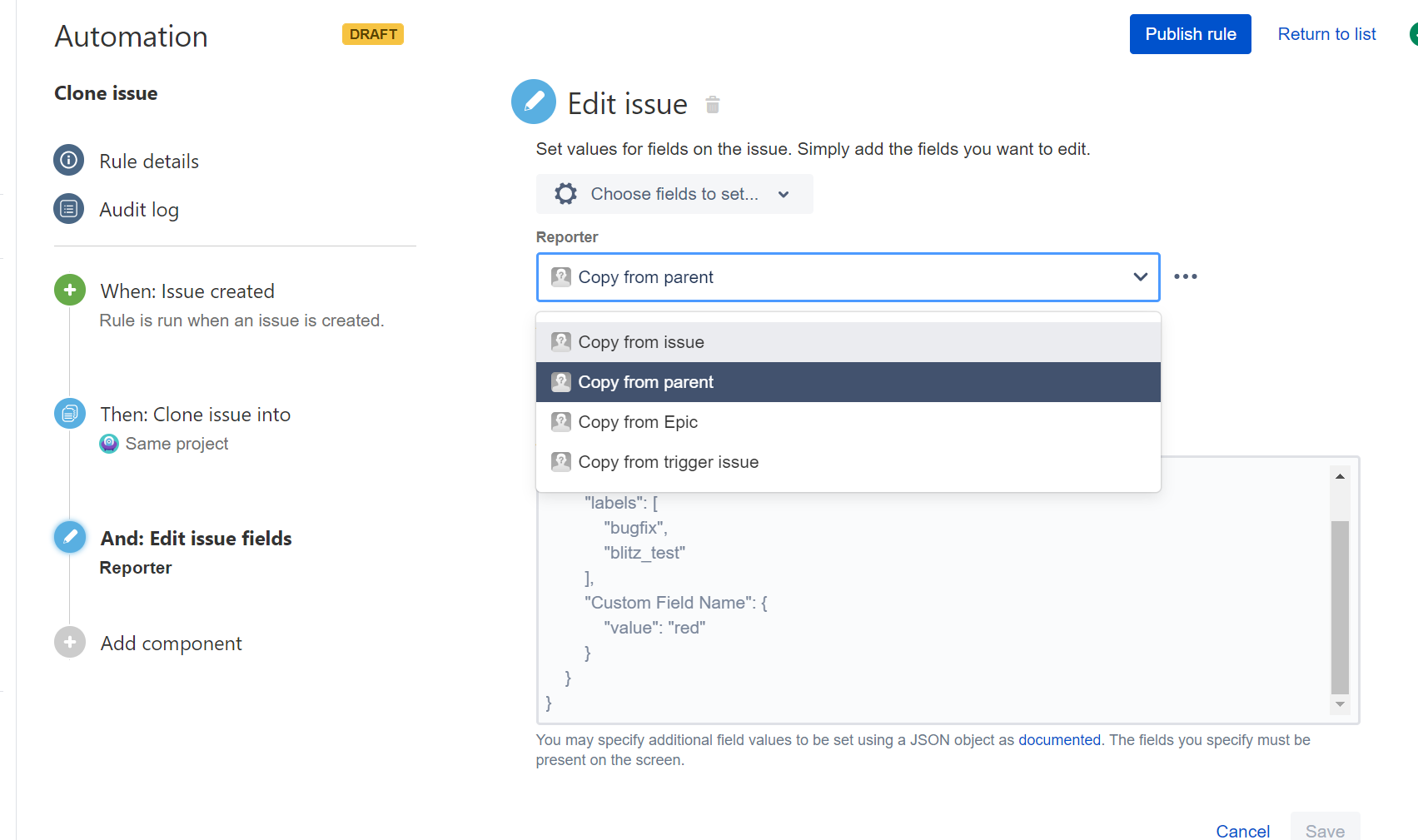Click Cancel at the bottom
The width and height of the screenshot is (1418, 840).
click(x=1242, y=831)
